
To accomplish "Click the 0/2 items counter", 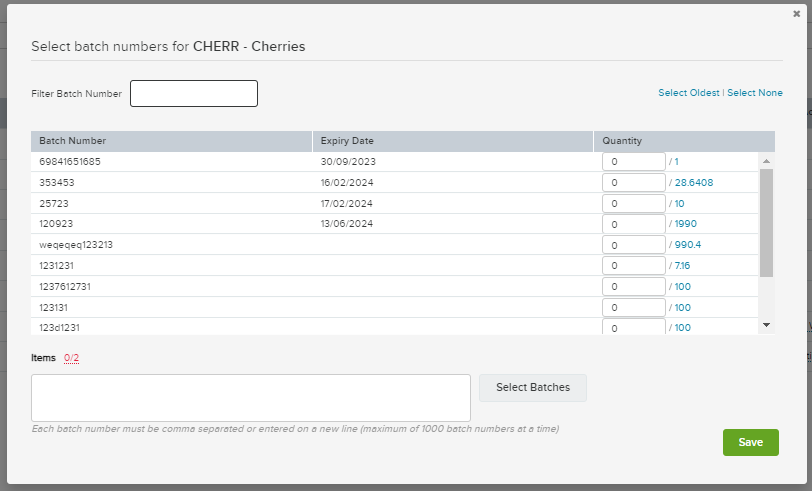I will (71, 358).
